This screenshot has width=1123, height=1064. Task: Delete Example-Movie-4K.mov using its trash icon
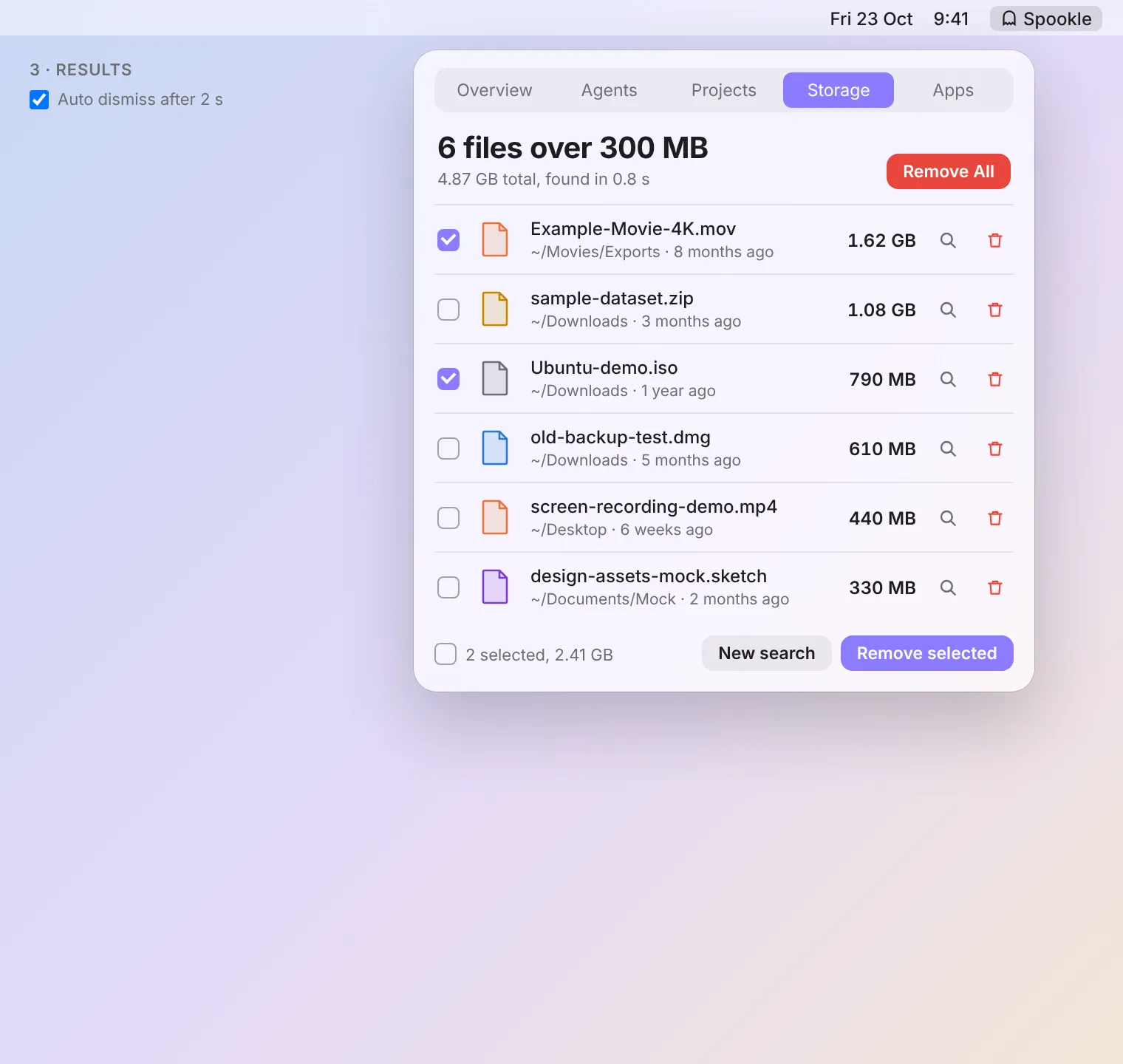pos(995,240)
